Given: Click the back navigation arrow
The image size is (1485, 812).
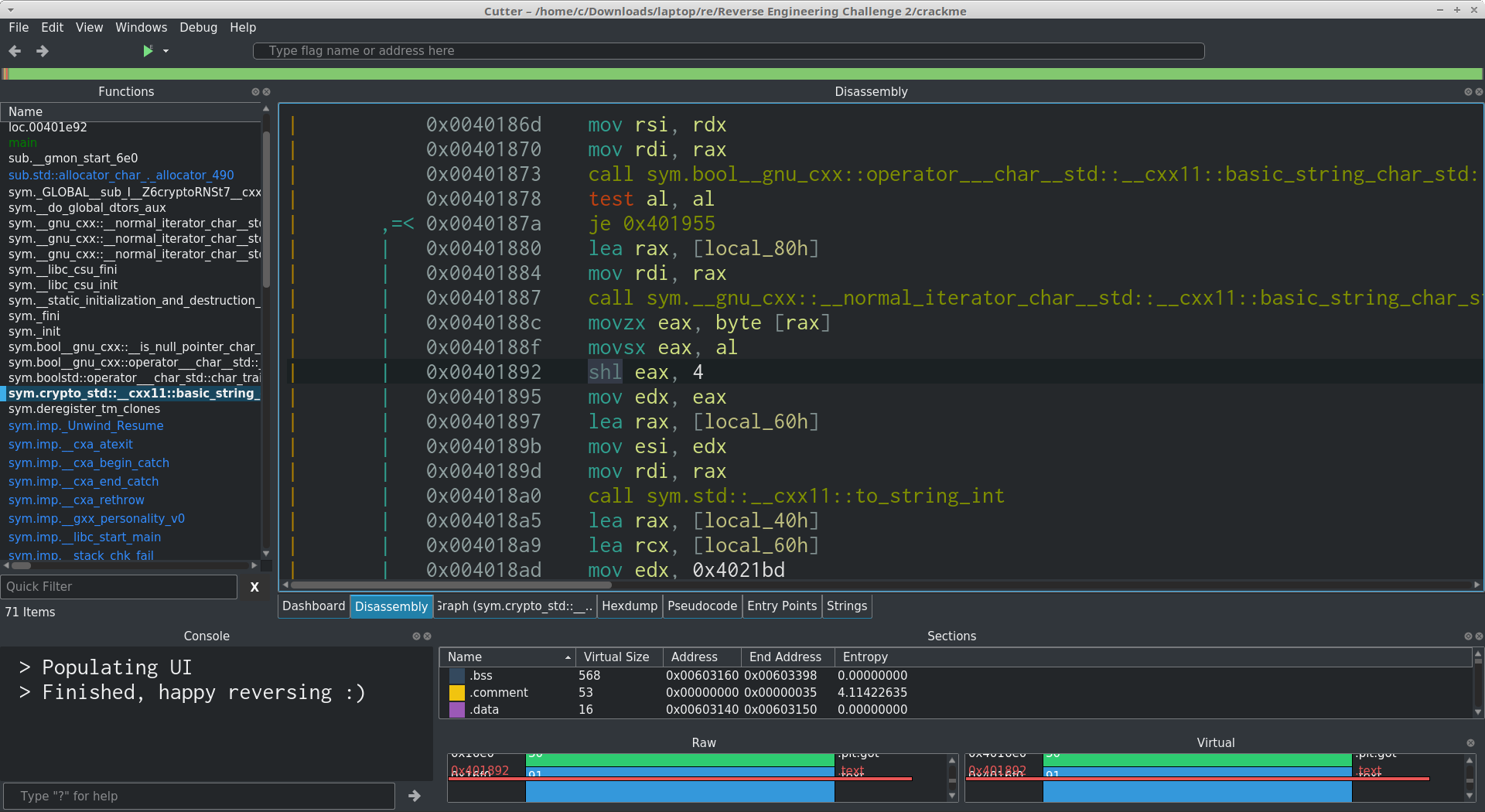Looking at the screenshot, I should (15, 51).
